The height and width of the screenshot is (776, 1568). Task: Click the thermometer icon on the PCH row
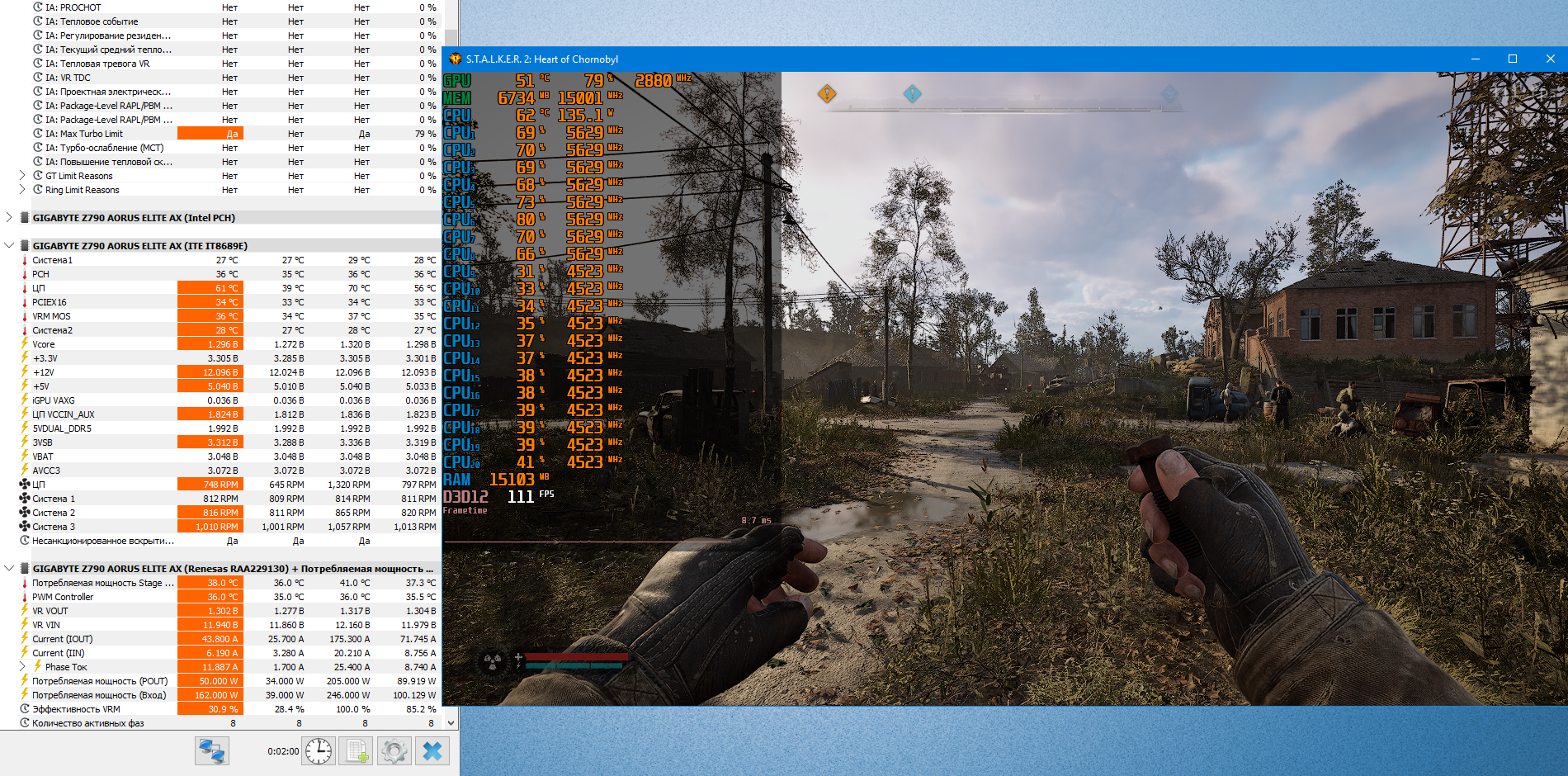[x=25, y=274]
